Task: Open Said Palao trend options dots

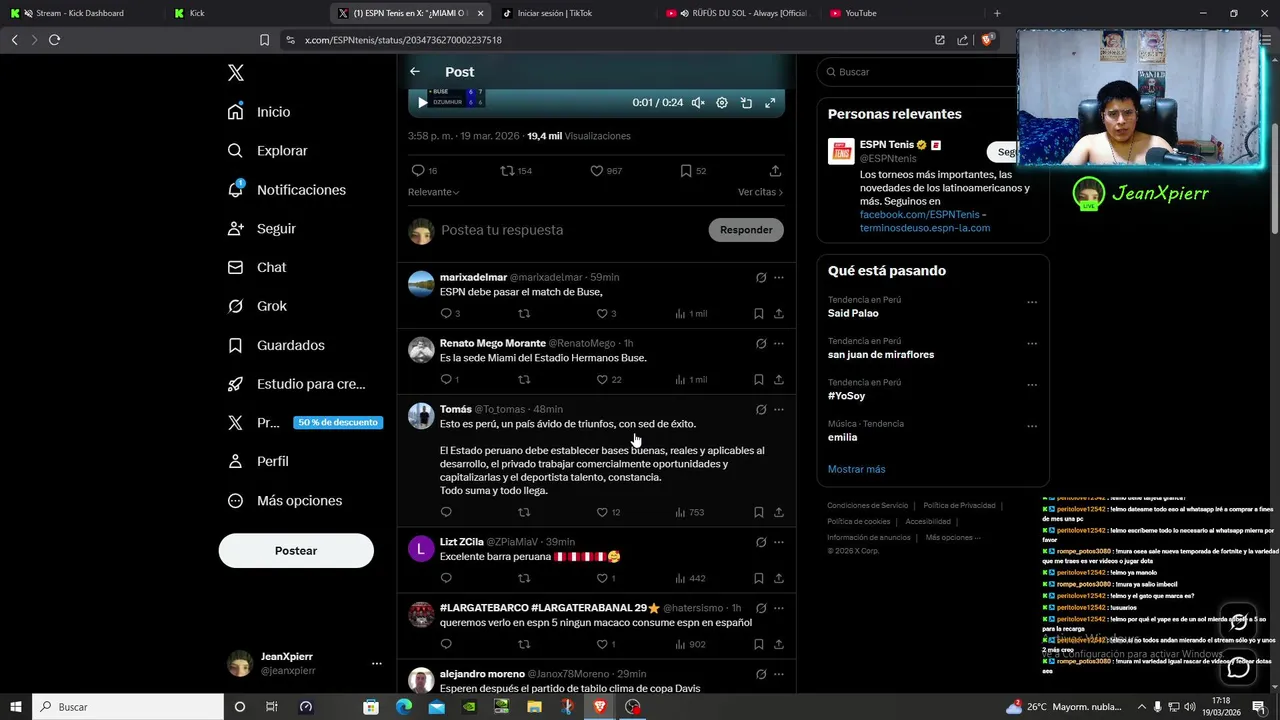Action: [1032, 302]
